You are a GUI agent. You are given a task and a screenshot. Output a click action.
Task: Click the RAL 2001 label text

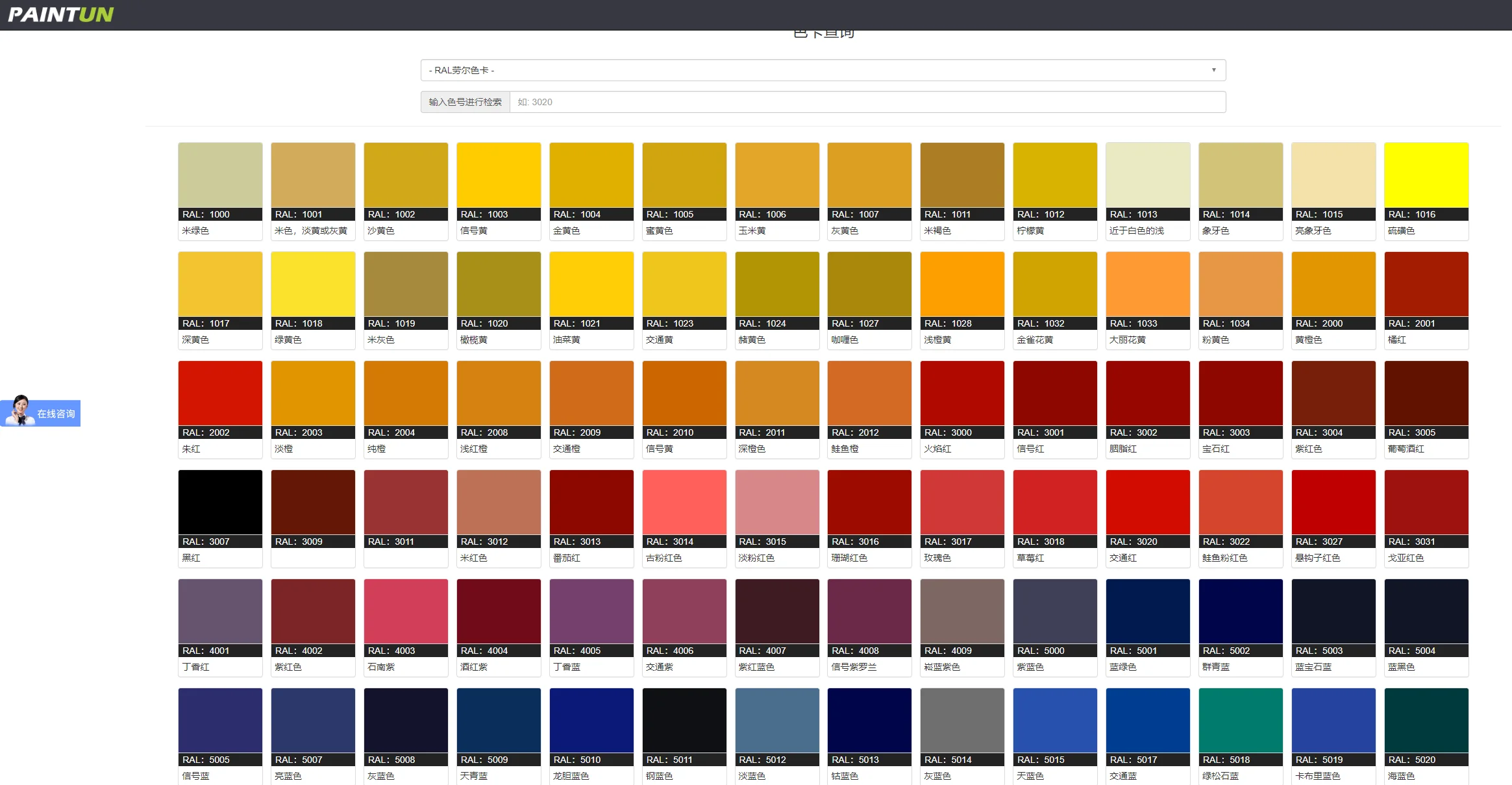[x=1411, y=323]
